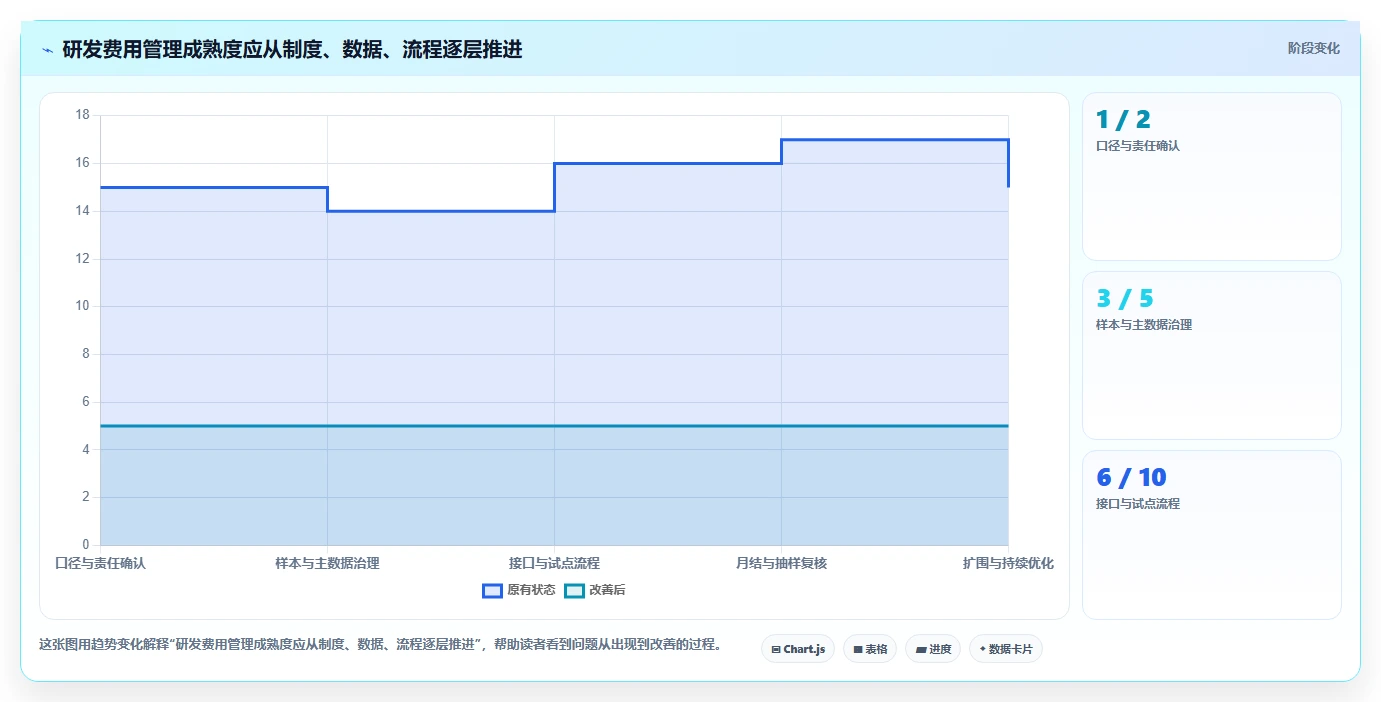Click the lightning icon beside the title
1381x702 pixels.
click(47, 50)
